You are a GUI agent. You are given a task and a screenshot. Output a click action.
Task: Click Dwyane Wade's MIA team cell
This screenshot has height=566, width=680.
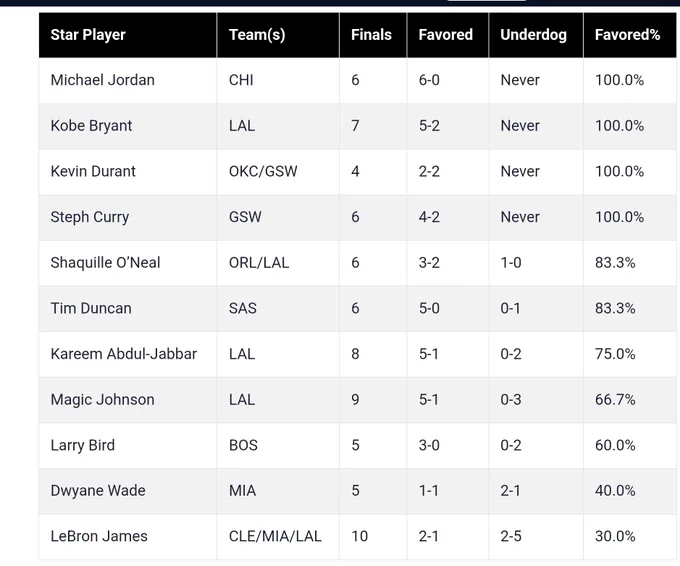tap(278, 491)
